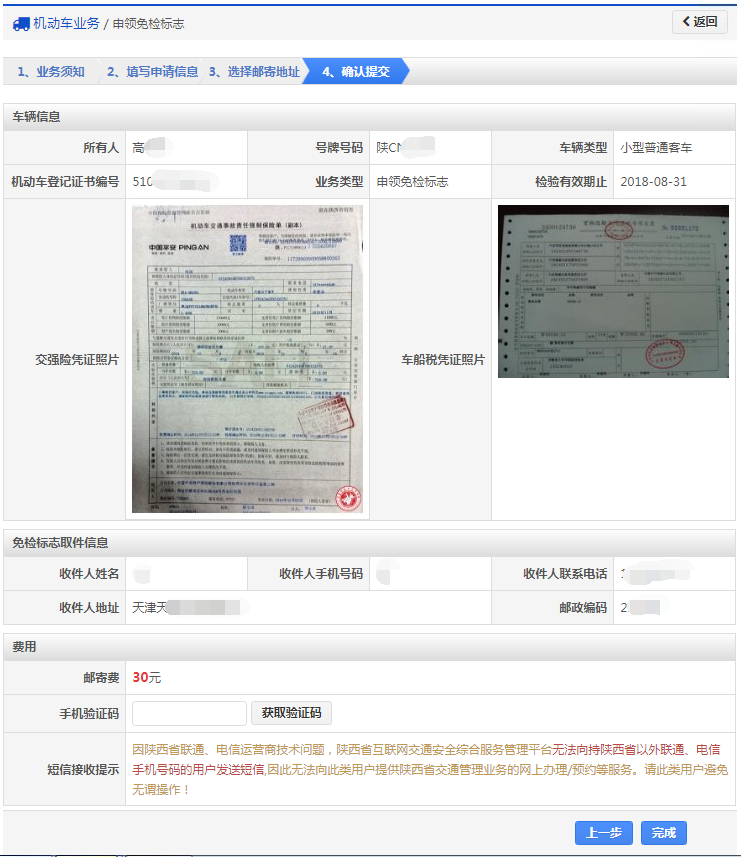Click the orange 短信接收提示 warning text

(430, 769)
